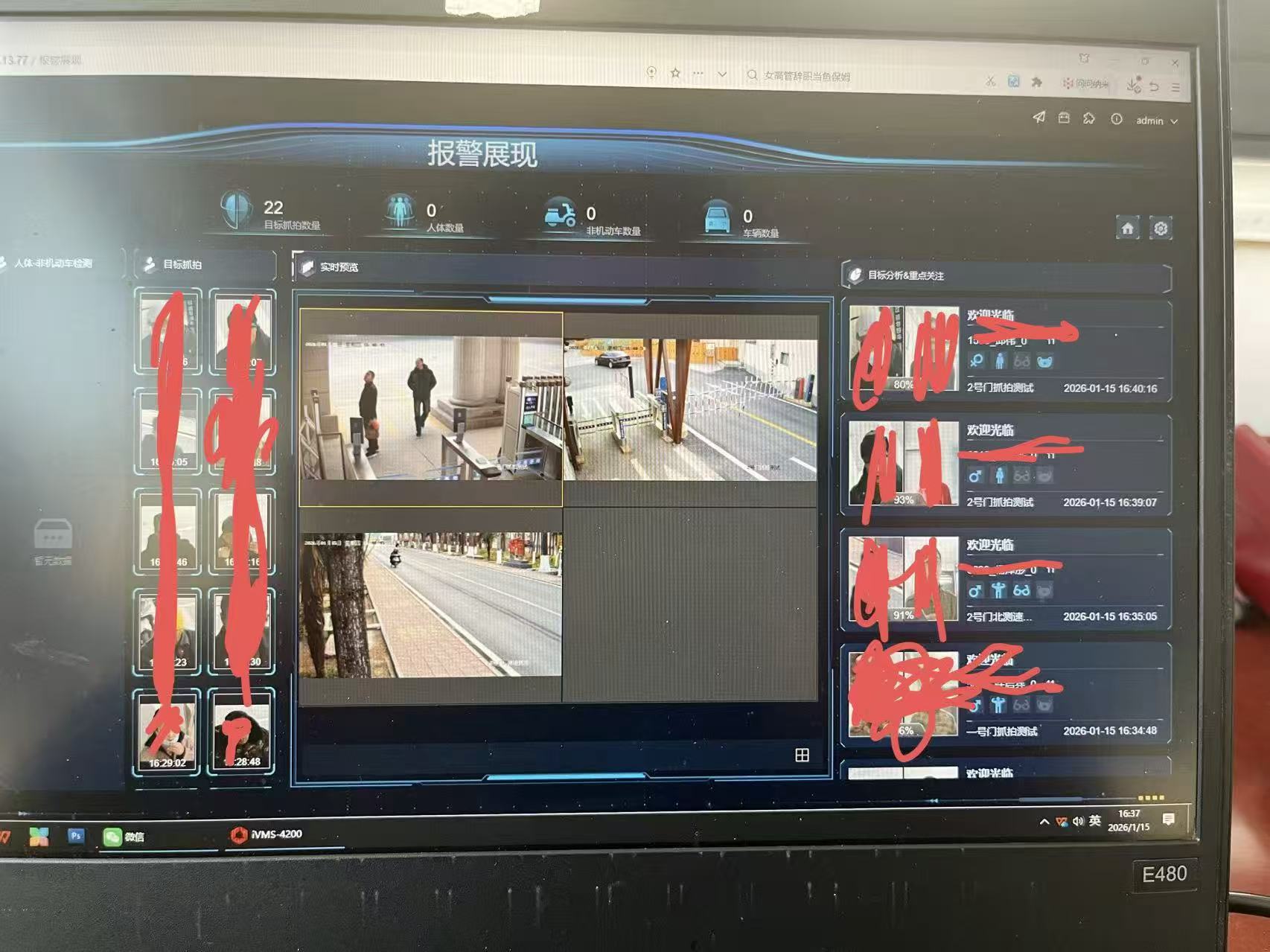
Task: Click the taskbar volume speaker icon
Action: (1078, 821)
